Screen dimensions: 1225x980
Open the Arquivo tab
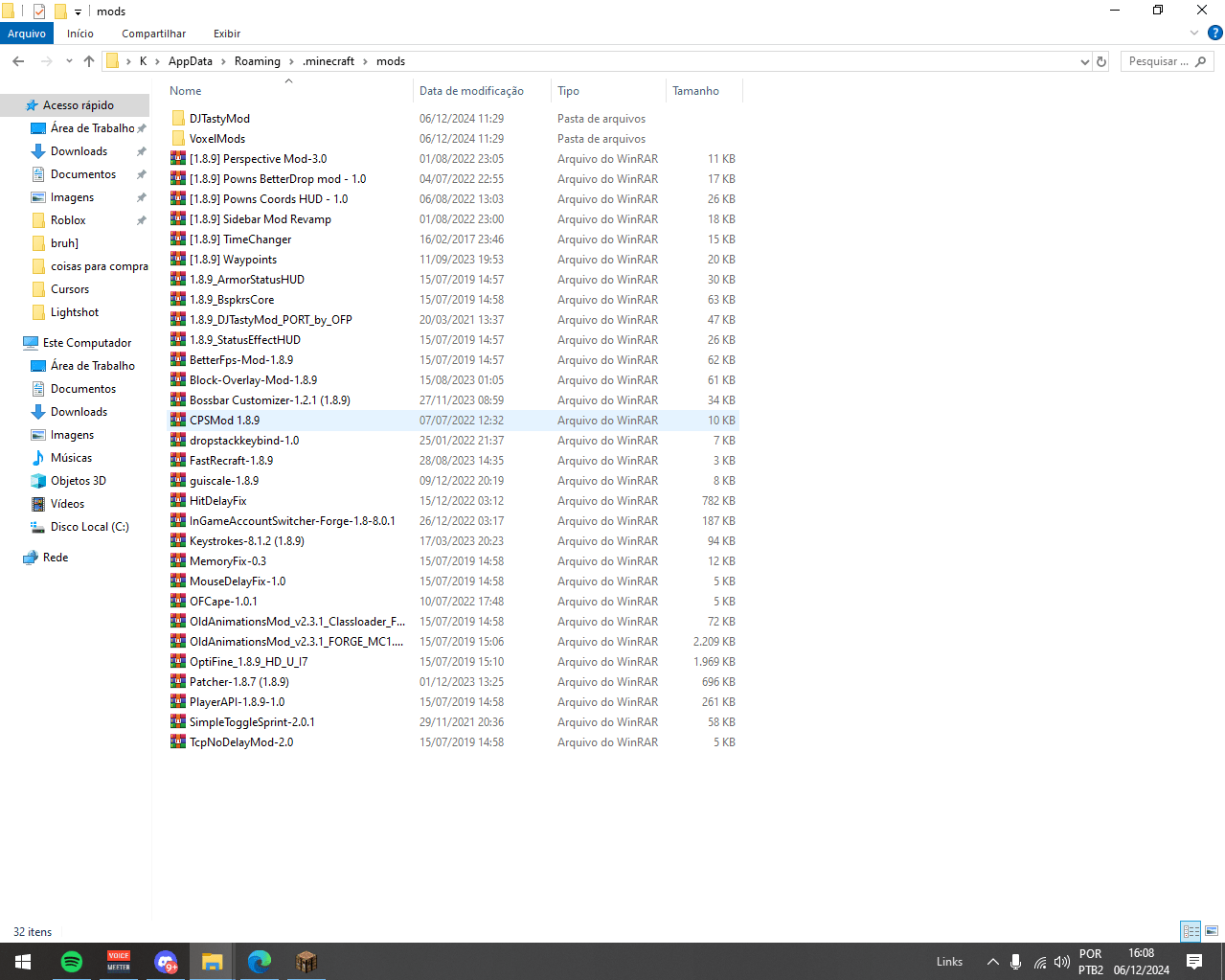coord(27,34)
